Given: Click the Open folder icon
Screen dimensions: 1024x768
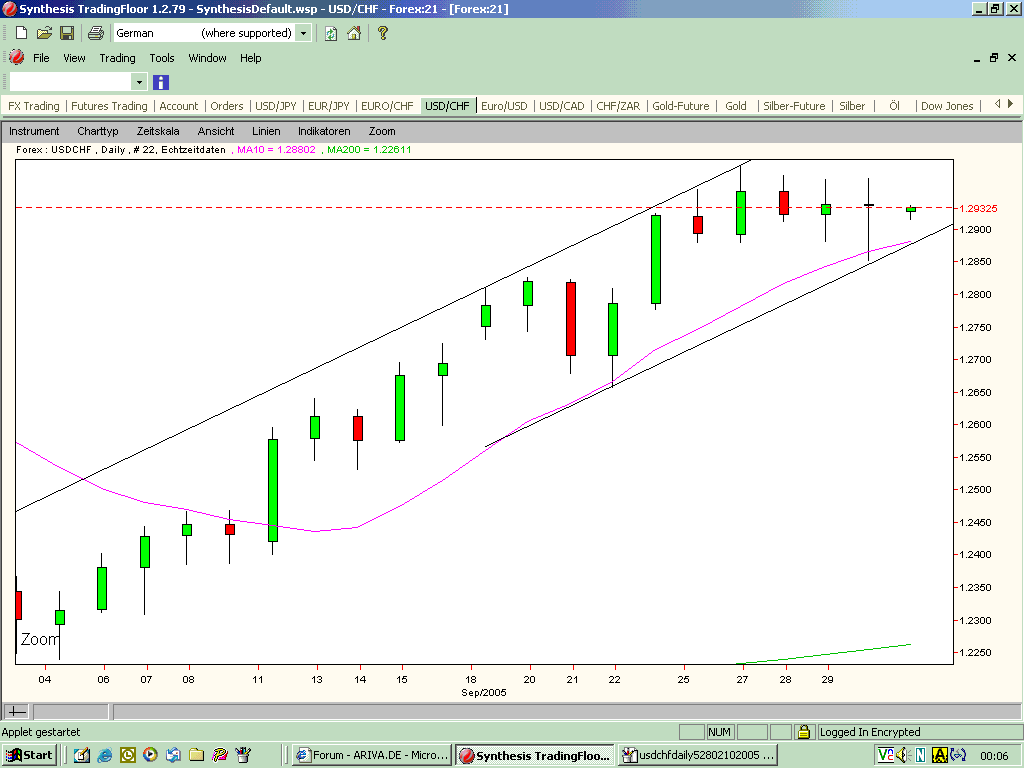Looking at the screenshot, I should point(44,33).
